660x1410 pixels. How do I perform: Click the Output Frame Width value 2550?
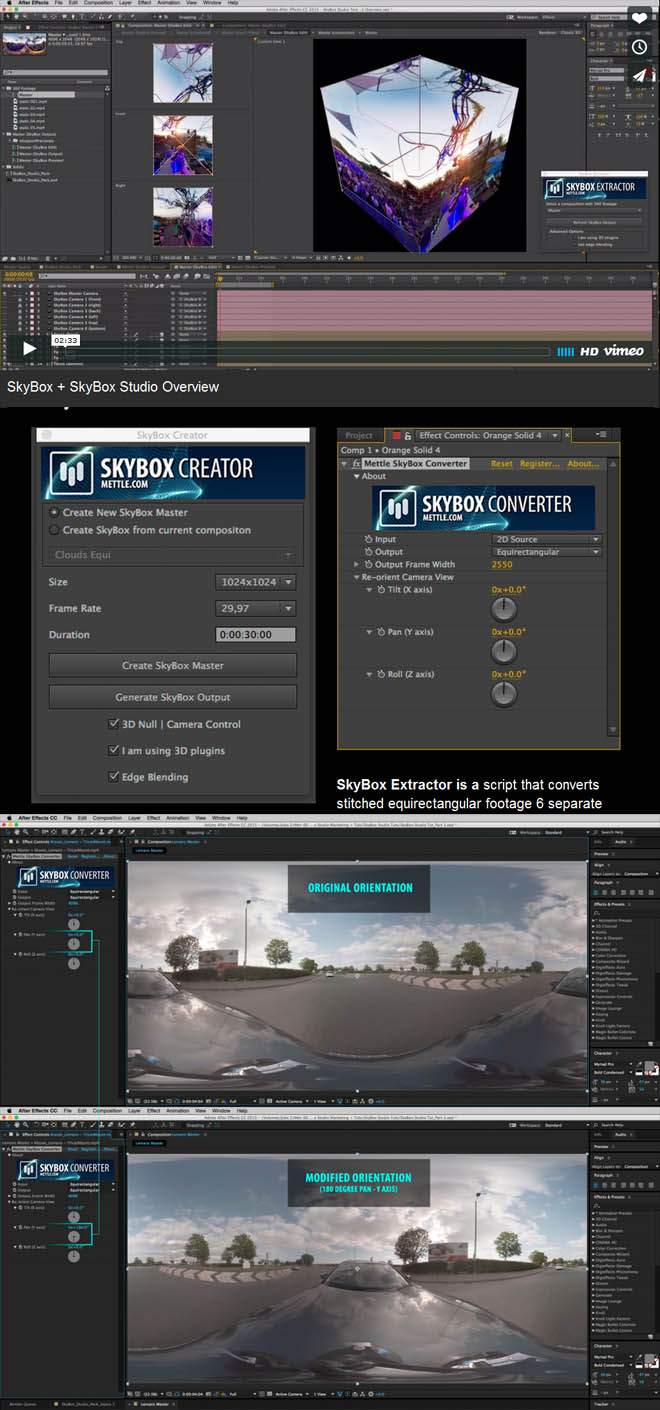coord(502,565)
